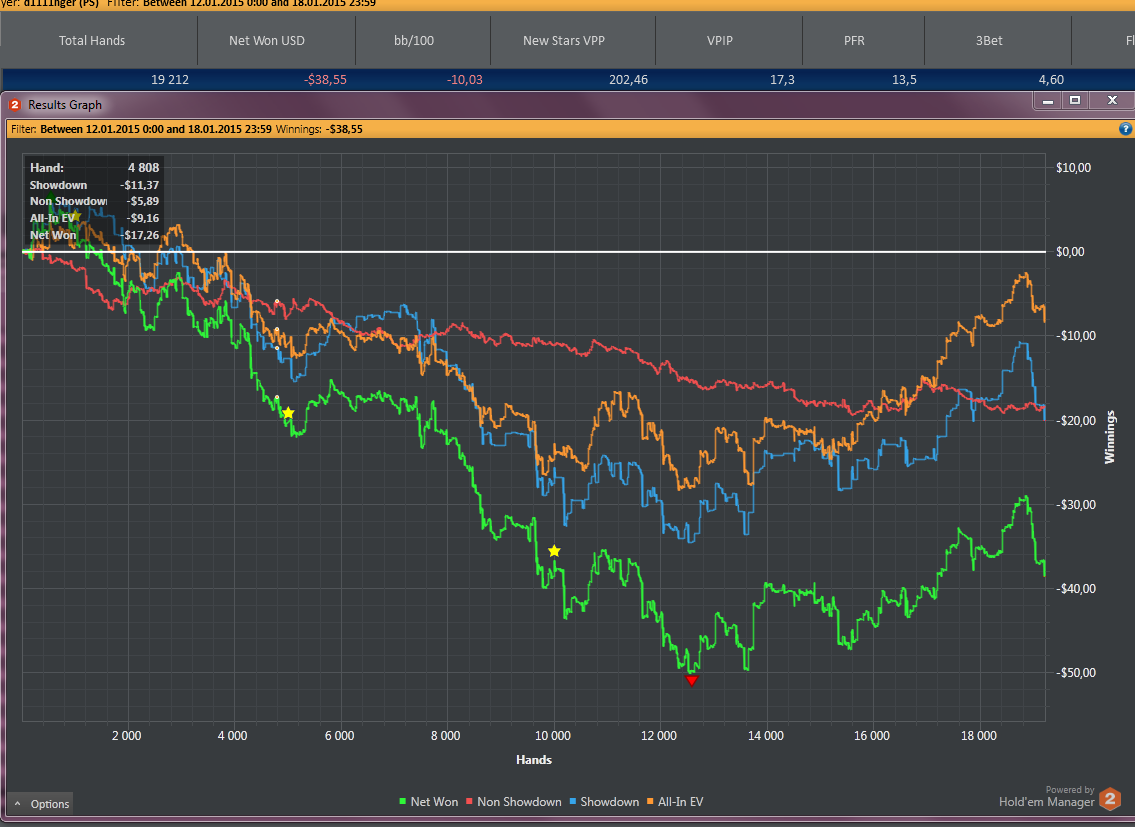This screenshot has height=827, width=1135.
Task: Toggle the Showdown legend entry
Action: pos(604,802)
